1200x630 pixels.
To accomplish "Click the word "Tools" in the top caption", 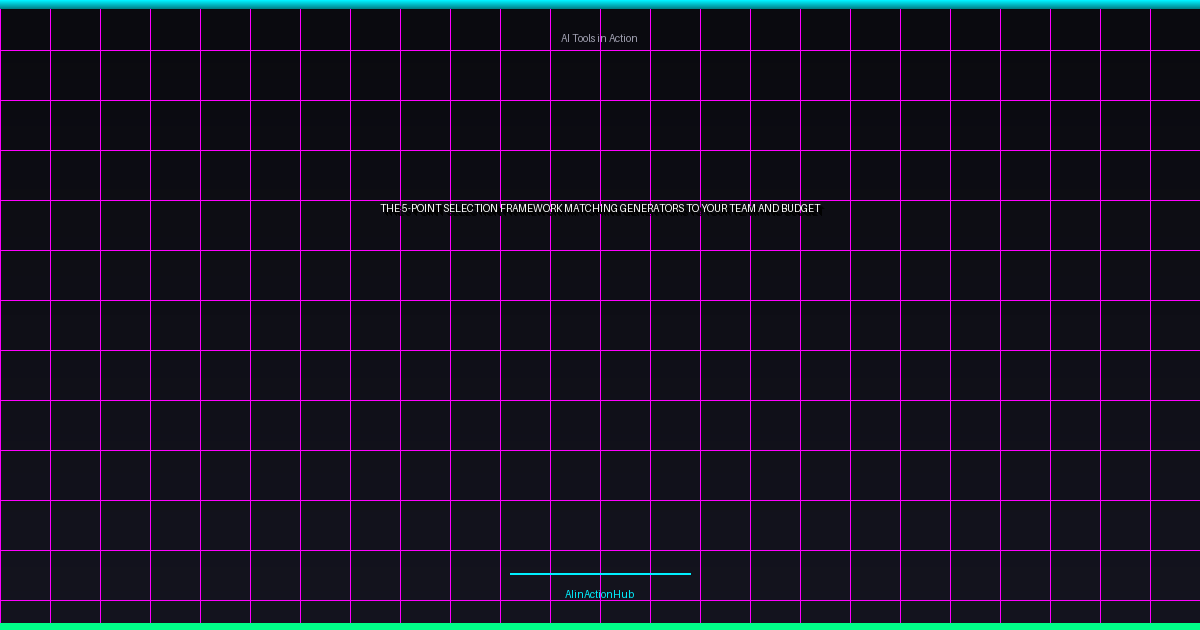I will tap(583, 38).
